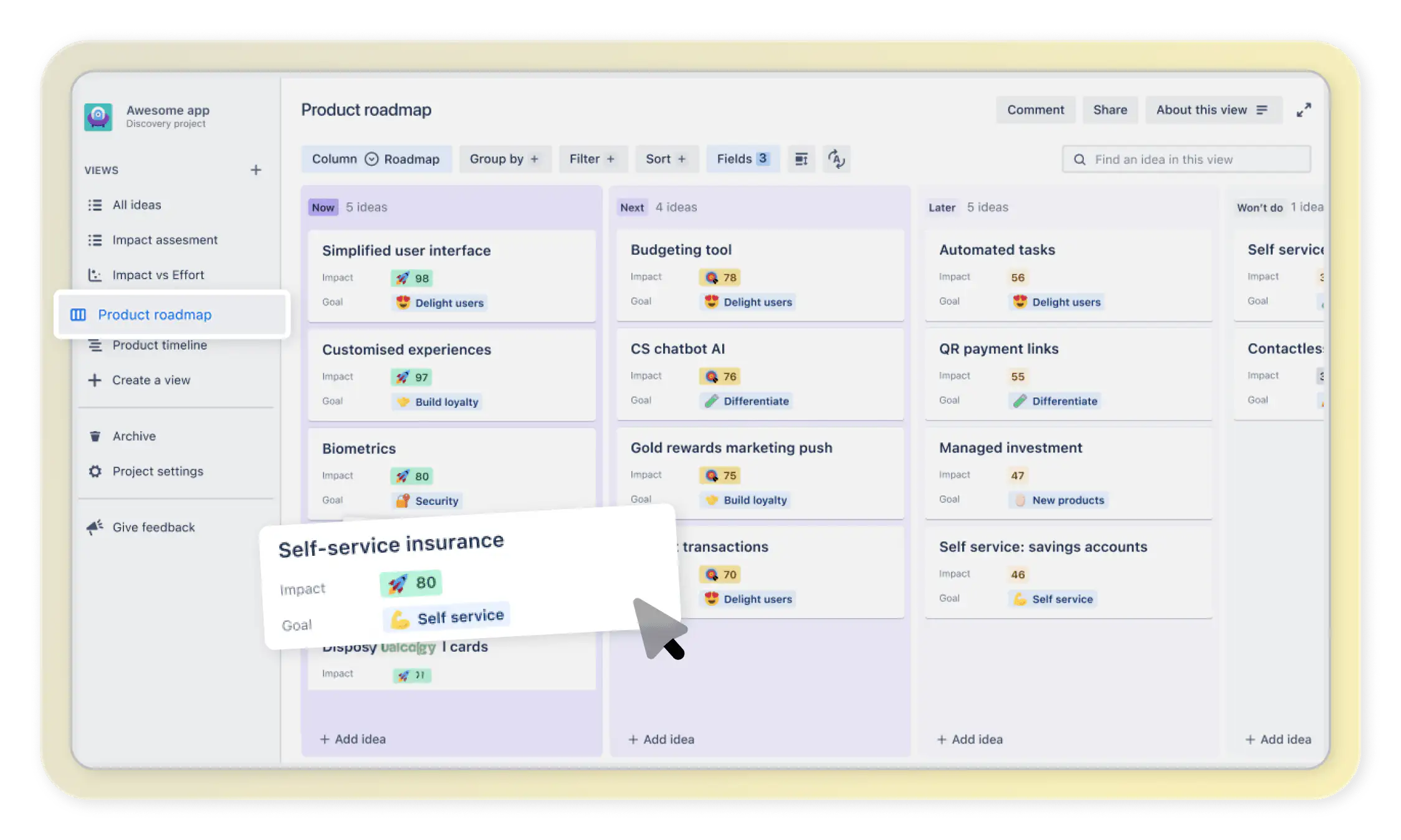Viewport: 1401px width, 840px height.
Task: Click the Comment button
Action: click(1035, 110)
